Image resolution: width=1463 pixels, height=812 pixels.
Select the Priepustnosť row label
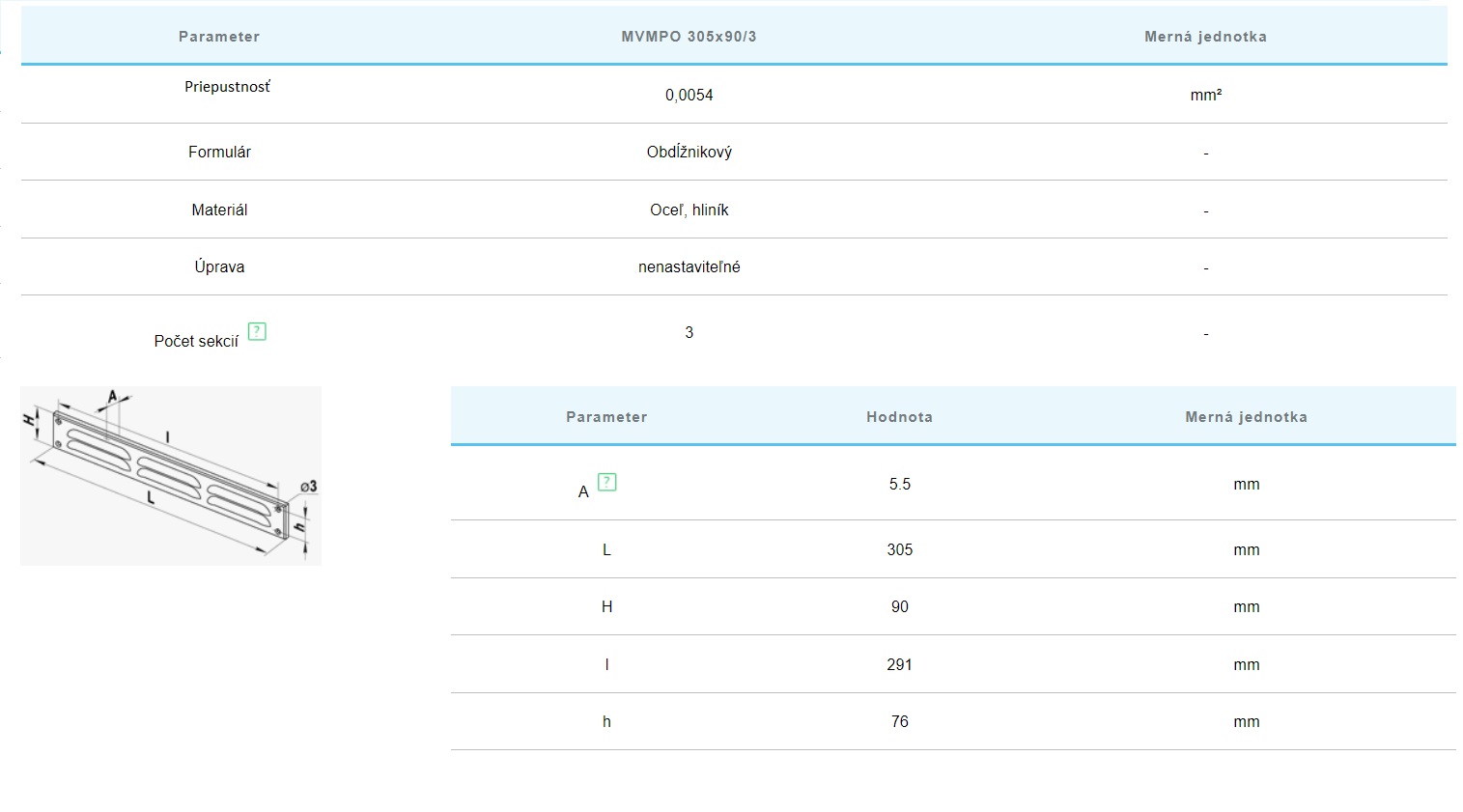[227, 87]
